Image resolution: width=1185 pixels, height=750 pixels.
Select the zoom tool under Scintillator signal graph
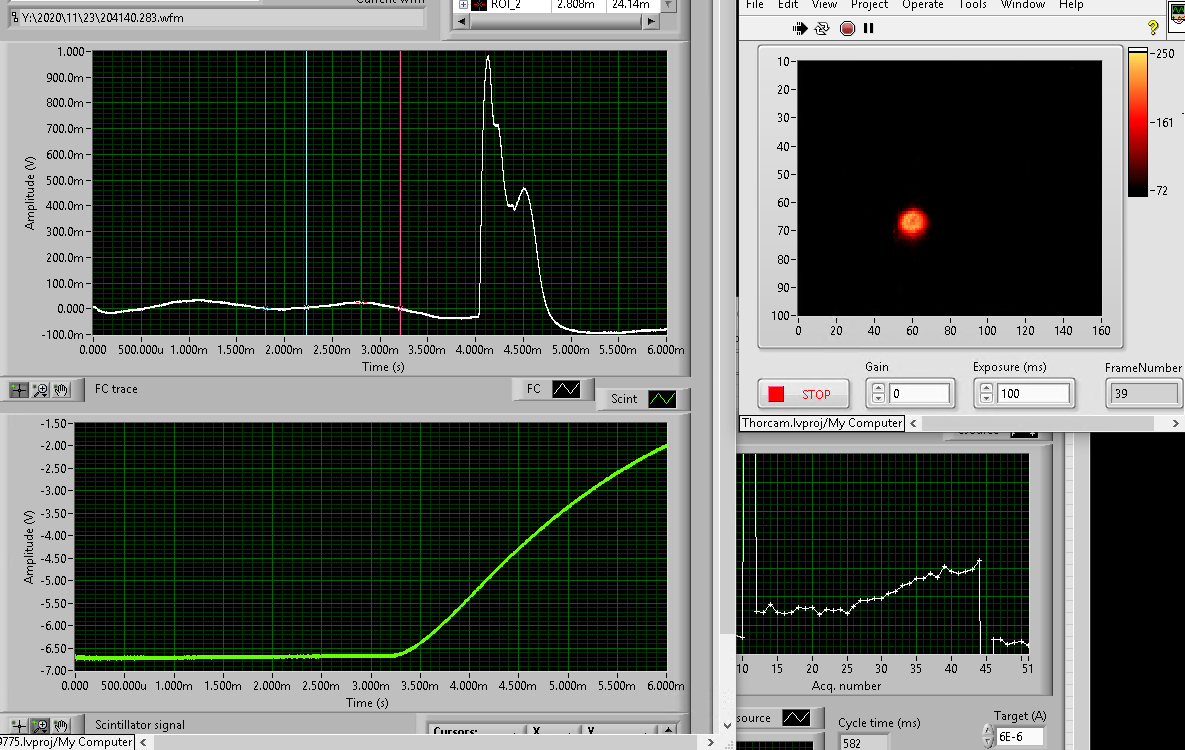click(41, 725)
